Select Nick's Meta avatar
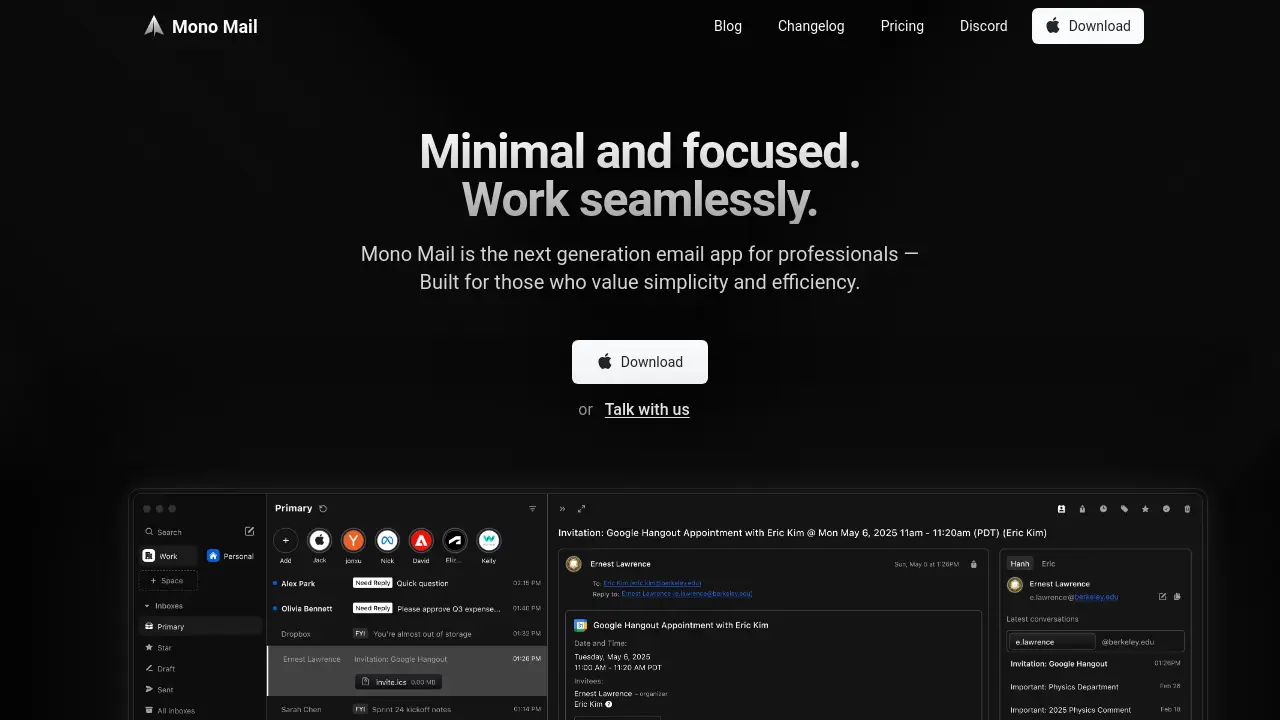Viewport: 1280px width, 720px height. tap(387, 540)
